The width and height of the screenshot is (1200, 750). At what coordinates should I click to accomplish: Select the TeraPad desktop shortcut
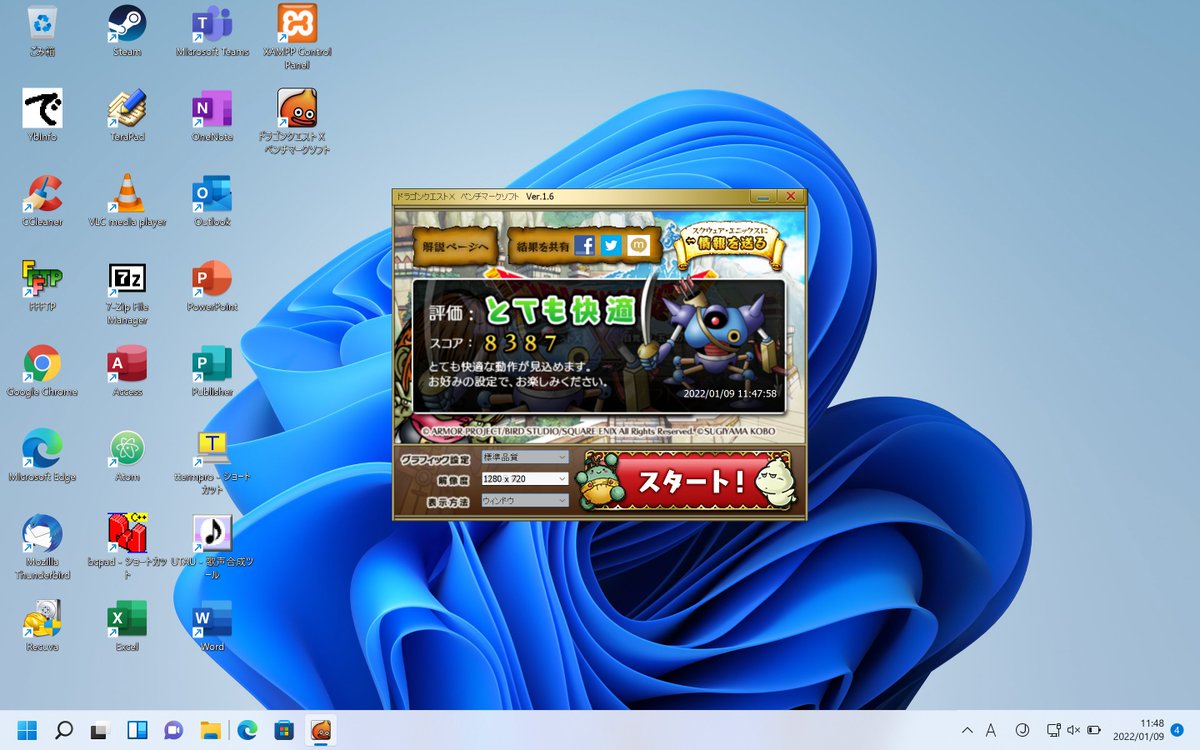coord(127,116)
